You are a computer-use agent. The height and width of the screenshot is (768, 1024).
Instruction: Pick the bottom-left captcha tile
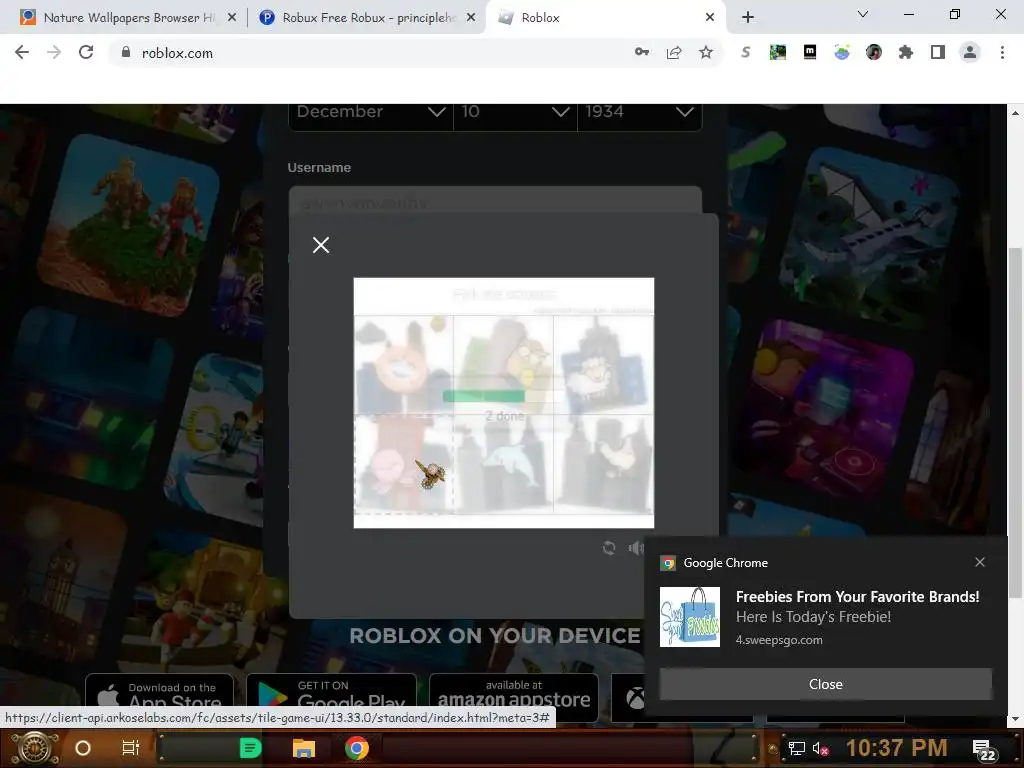tap(404, 464)
